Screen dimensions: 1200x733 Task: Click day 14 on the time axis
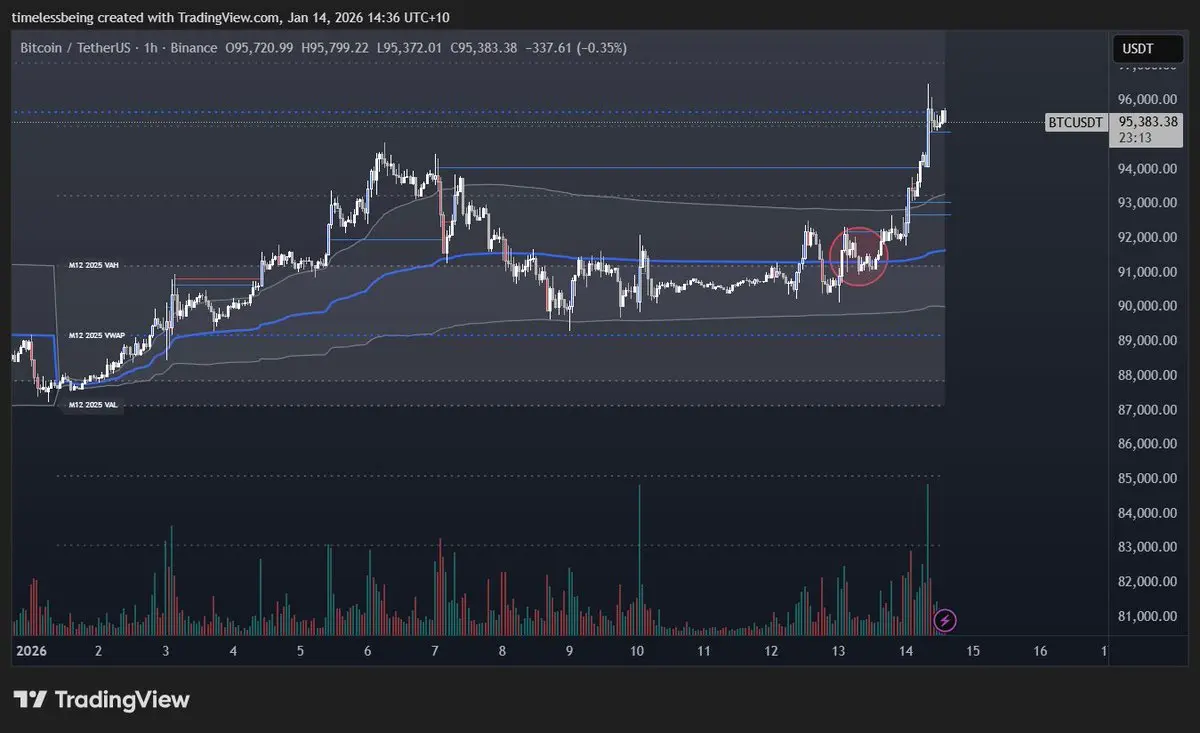(x=906, y=651)
